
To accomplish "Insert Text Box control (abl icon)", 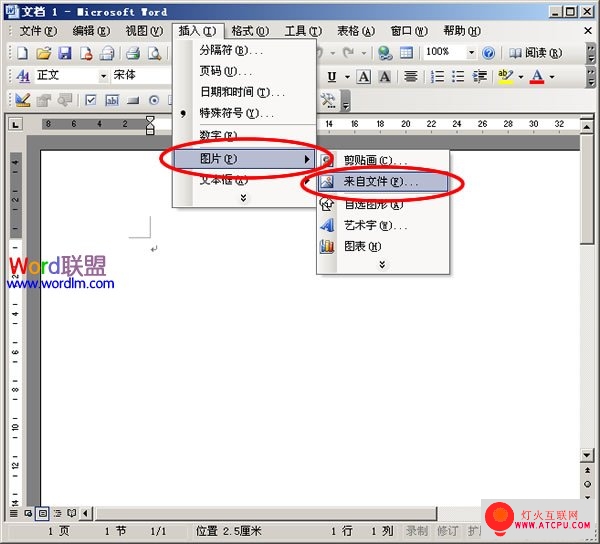I will coord(112,101).
